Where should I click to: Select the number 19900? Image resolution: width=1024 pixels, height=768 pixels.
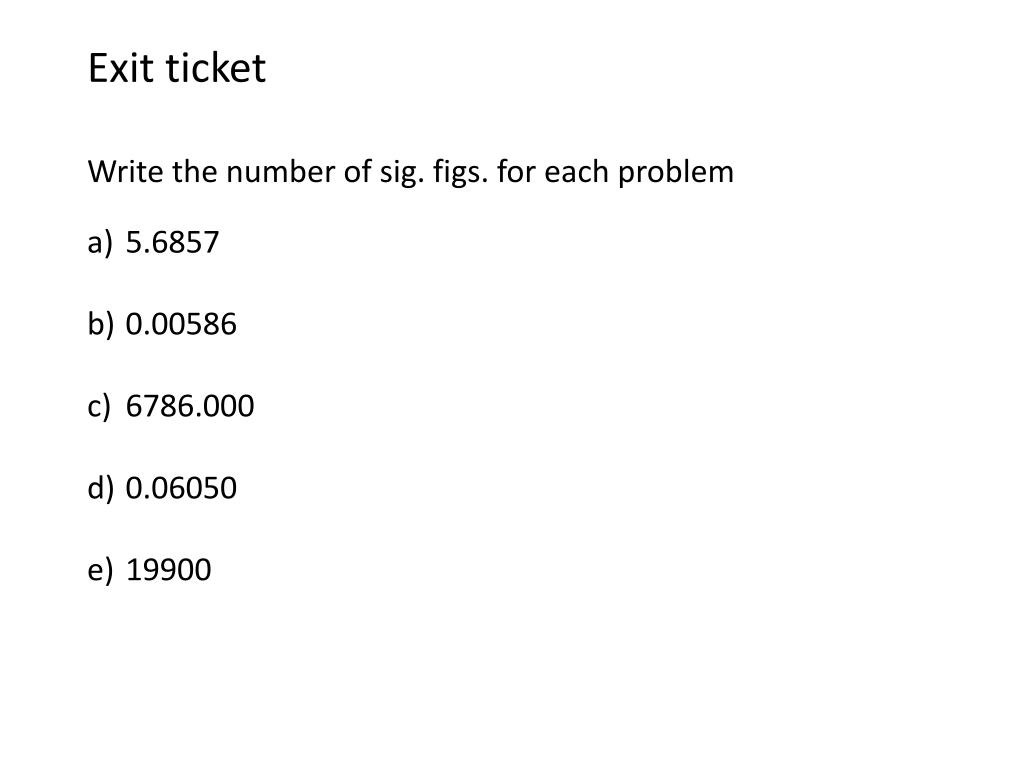(169, 571)
